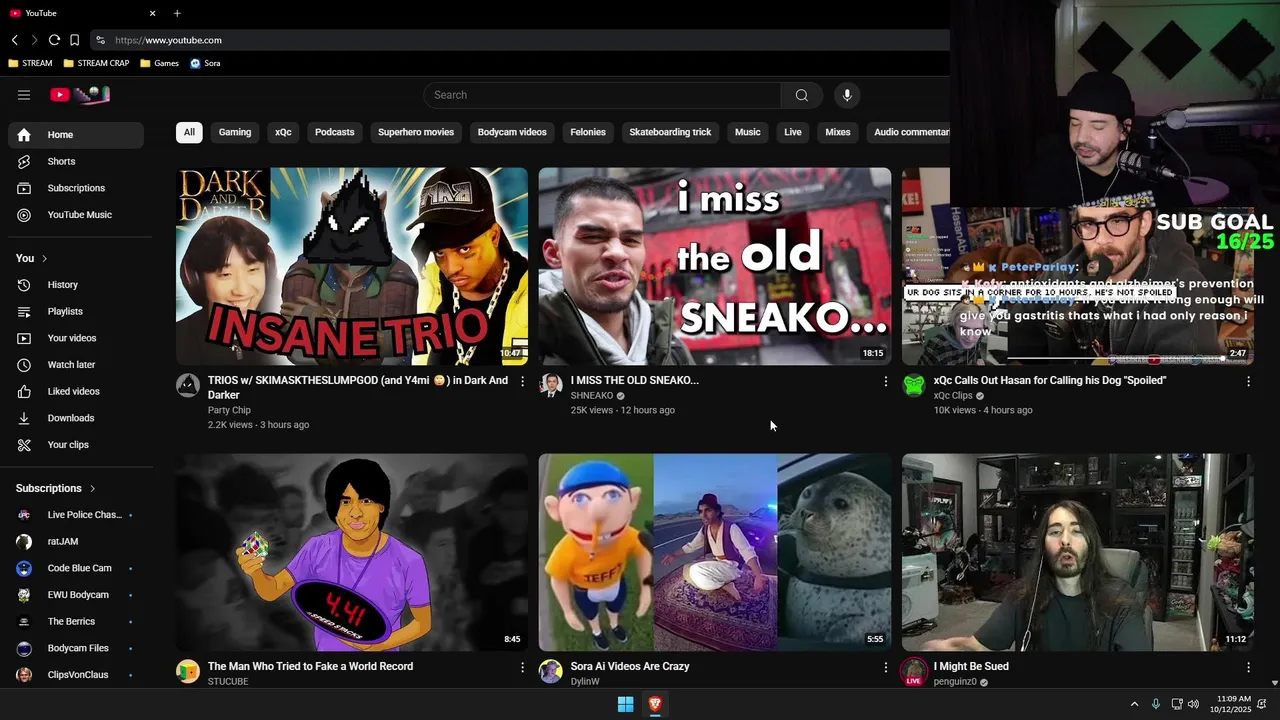Open options for Dark And Darker video
Image resolution: width=1280 pixels, height=720 pixels.
click(x=522, y=381)
